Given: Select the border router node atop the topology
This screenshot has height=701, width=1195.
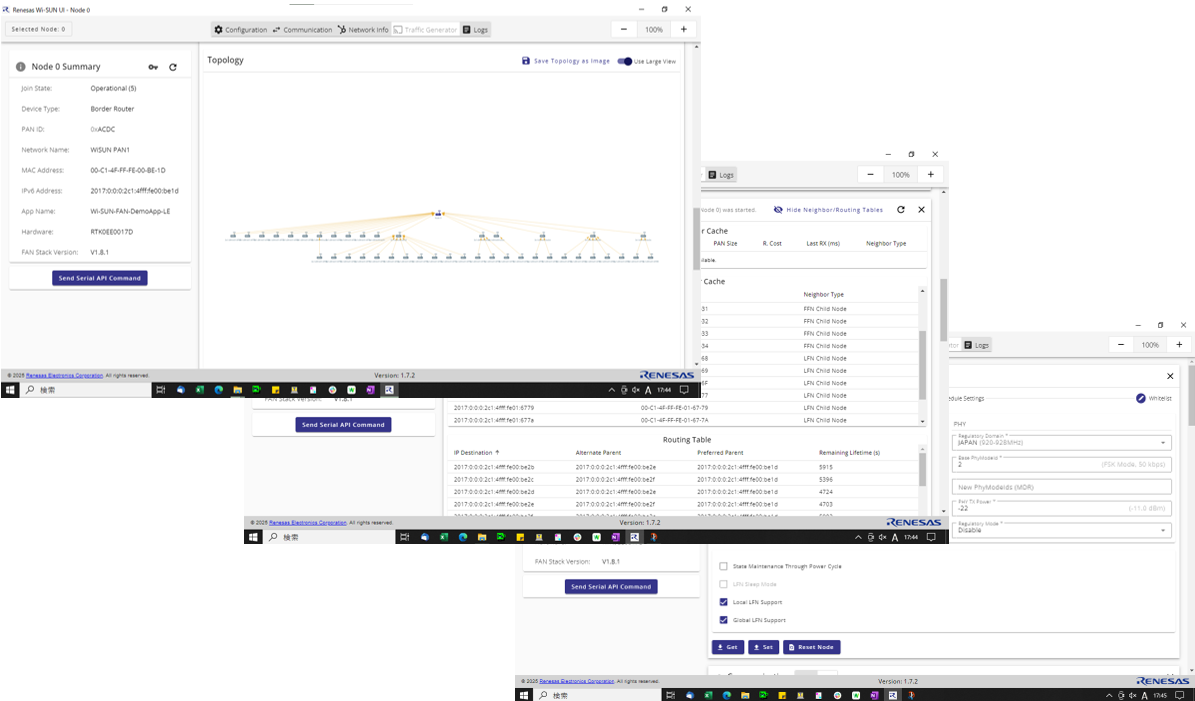Looking at the screenshot, I should pos(437,214).
